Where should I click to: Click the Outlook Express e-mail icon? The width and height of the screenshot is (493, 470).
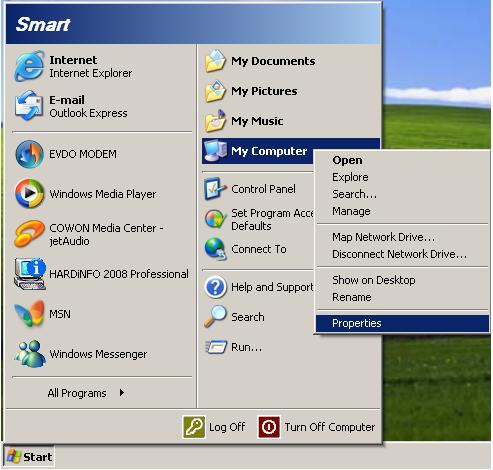pos(29,106)
